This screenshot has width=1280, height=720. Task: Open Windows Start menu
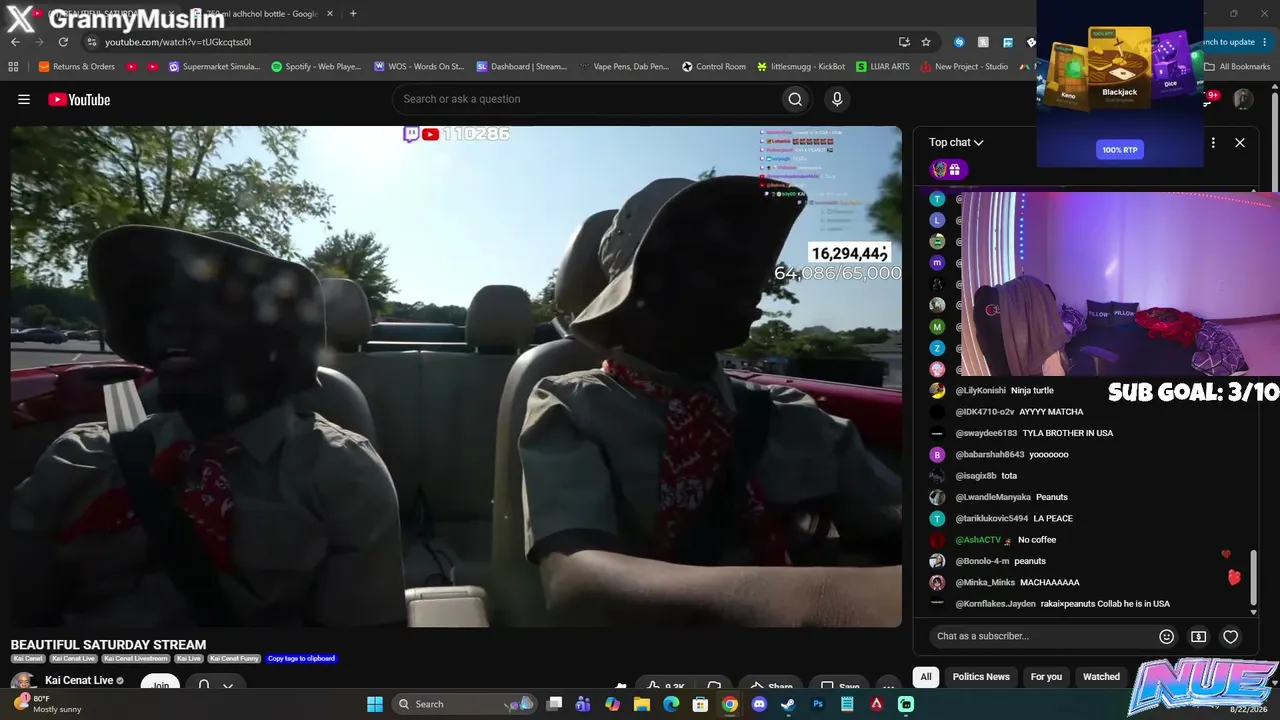click(375, 704)
